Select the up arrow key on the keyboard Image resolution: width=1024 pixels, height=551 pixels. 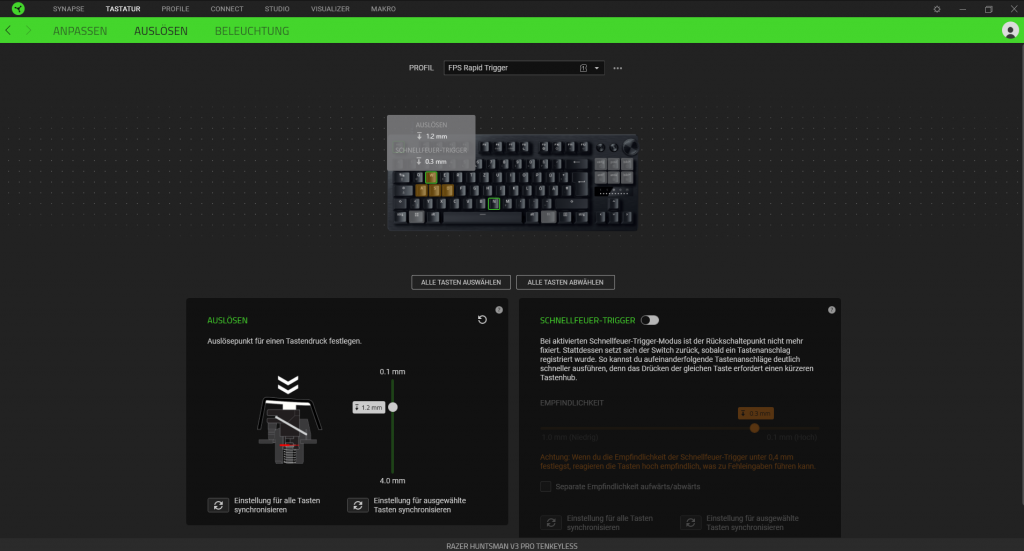(x=614, y=203)
